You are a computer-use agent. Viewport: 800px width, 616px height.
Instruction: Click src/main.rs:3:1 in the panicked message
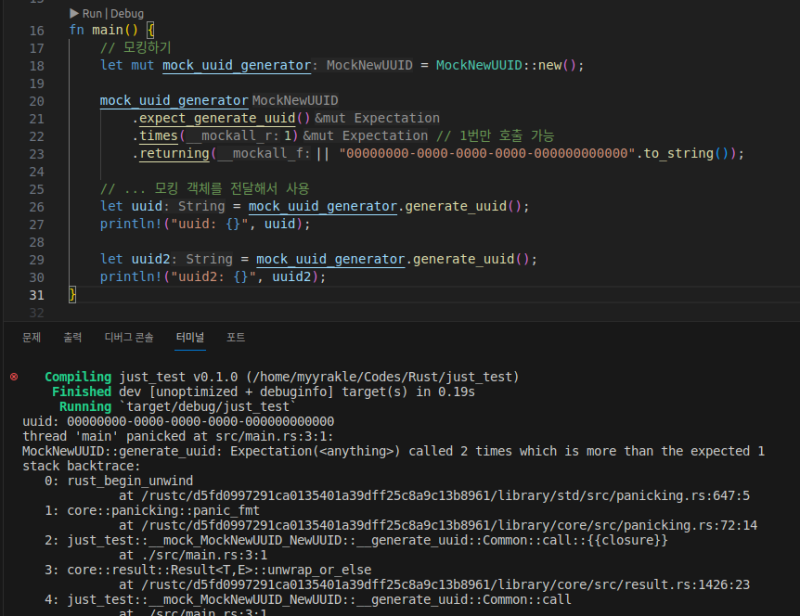270,436
